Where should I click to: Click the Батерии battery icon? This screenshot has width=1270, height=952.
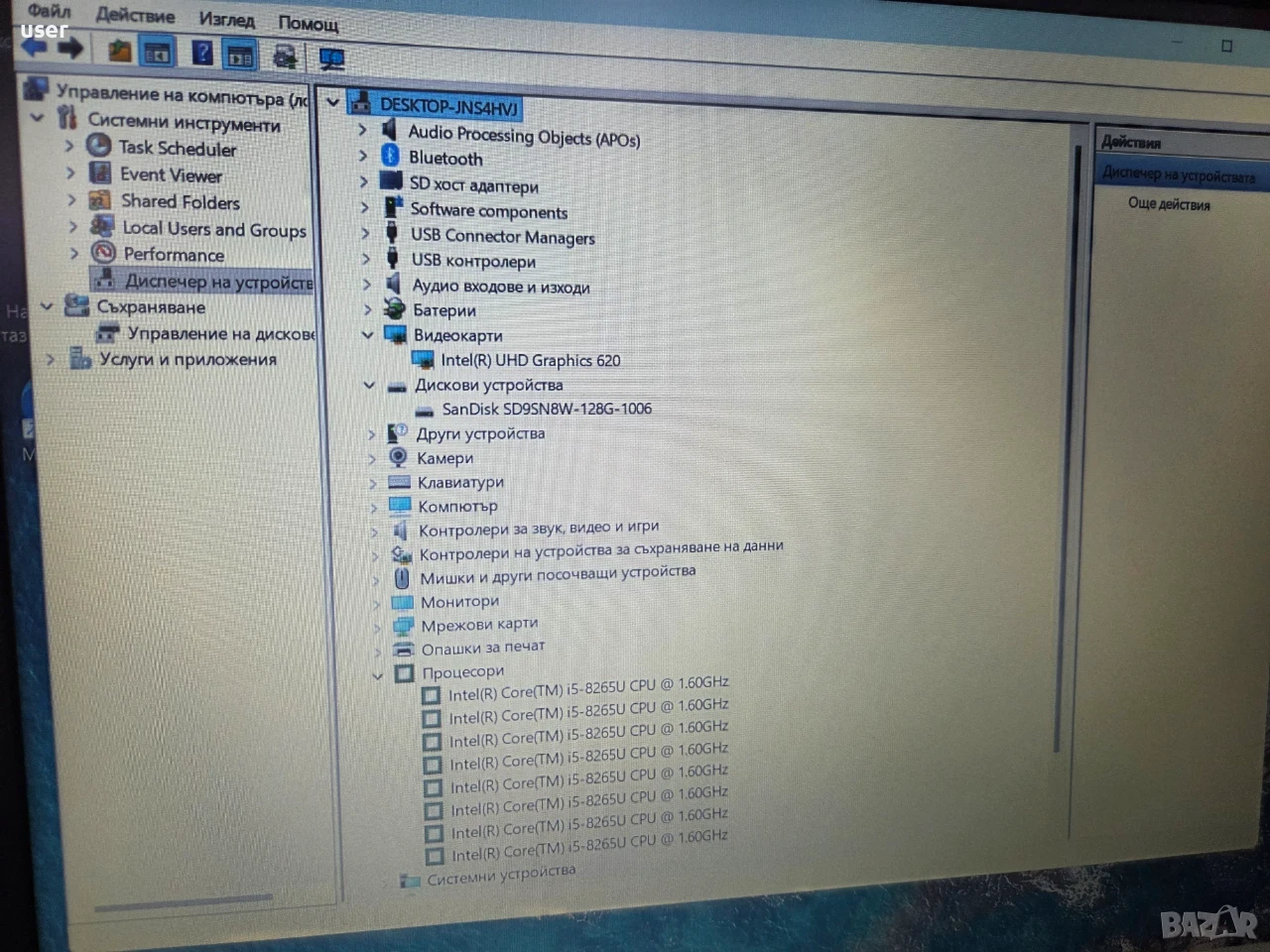(394, 308)
